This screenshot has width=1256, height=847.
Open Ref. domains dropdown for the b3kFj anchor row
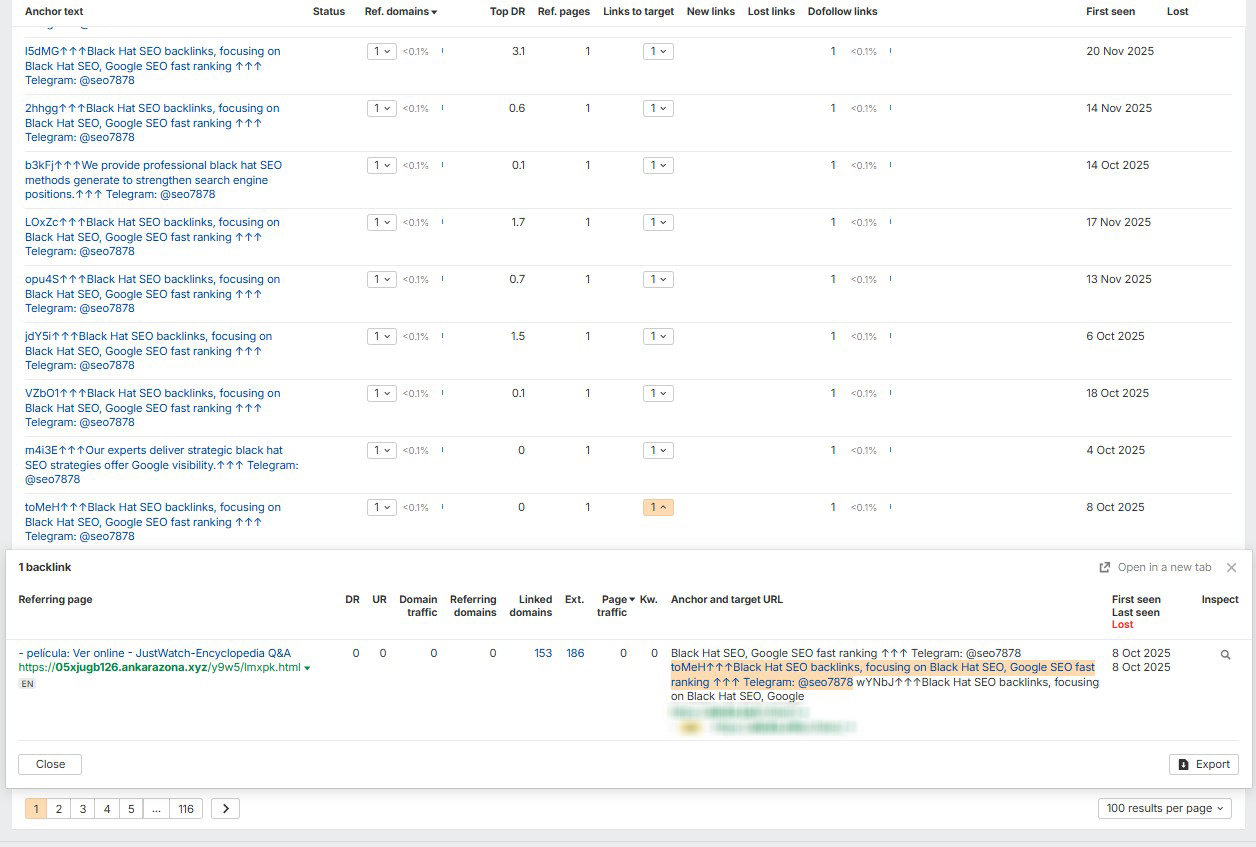tap(381, 166)
